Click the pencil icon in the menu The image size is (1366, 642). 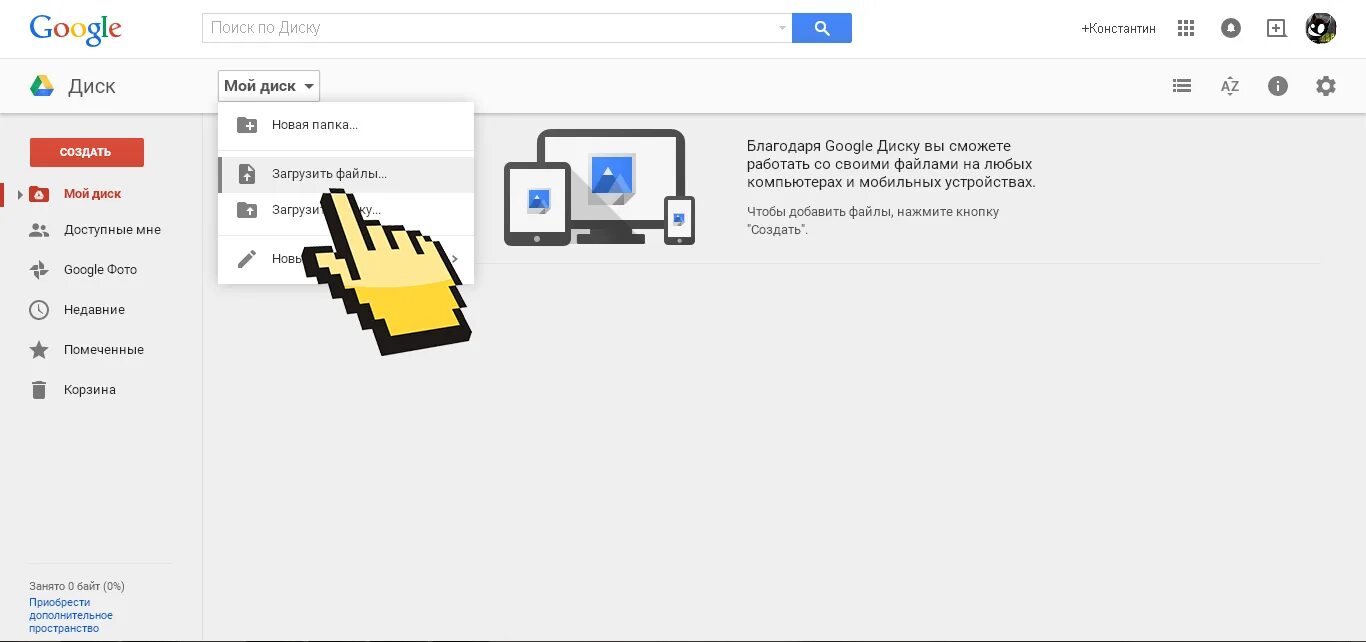point(246,259)
